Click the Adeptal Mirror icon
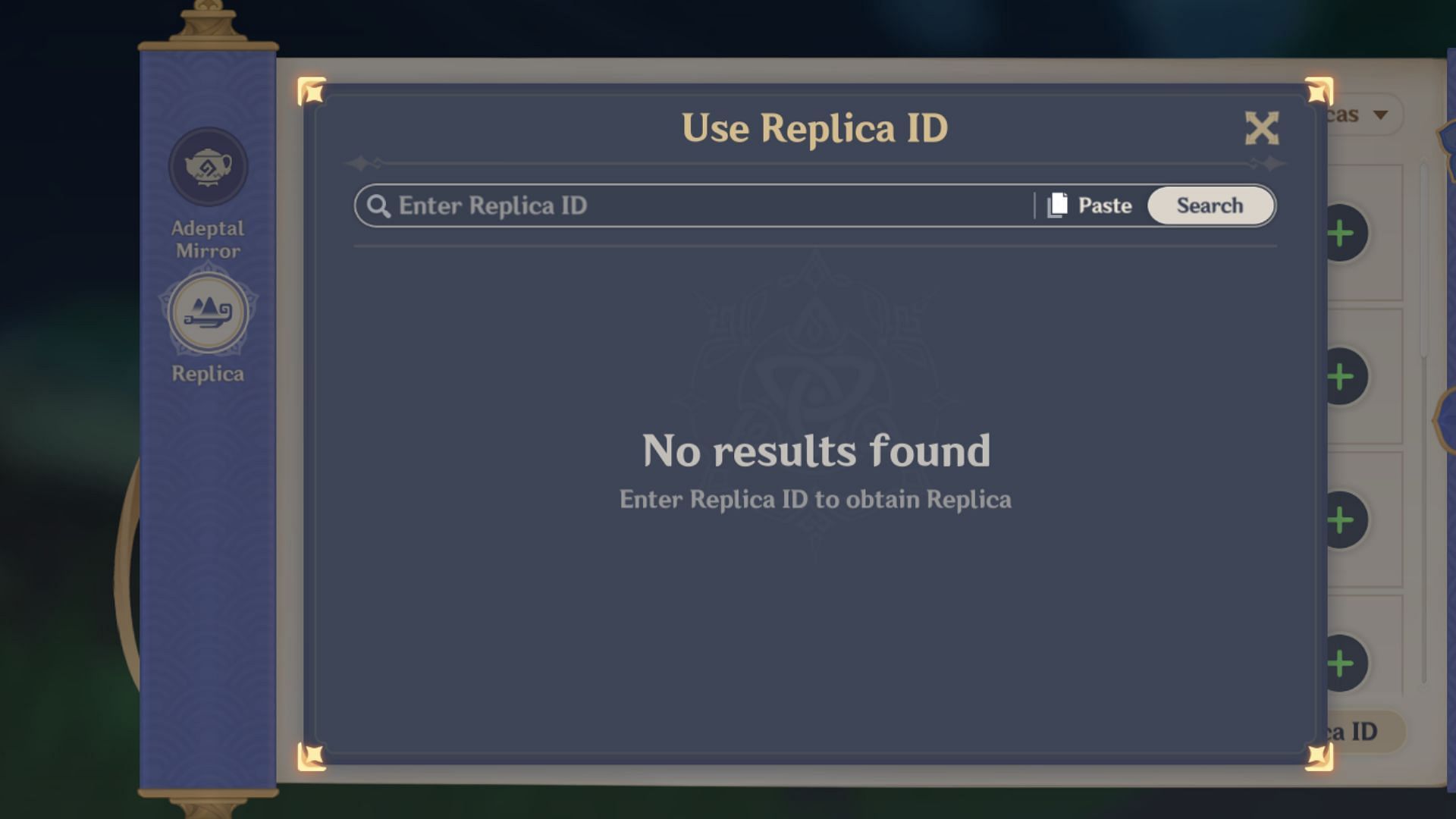 click(207, 168)
